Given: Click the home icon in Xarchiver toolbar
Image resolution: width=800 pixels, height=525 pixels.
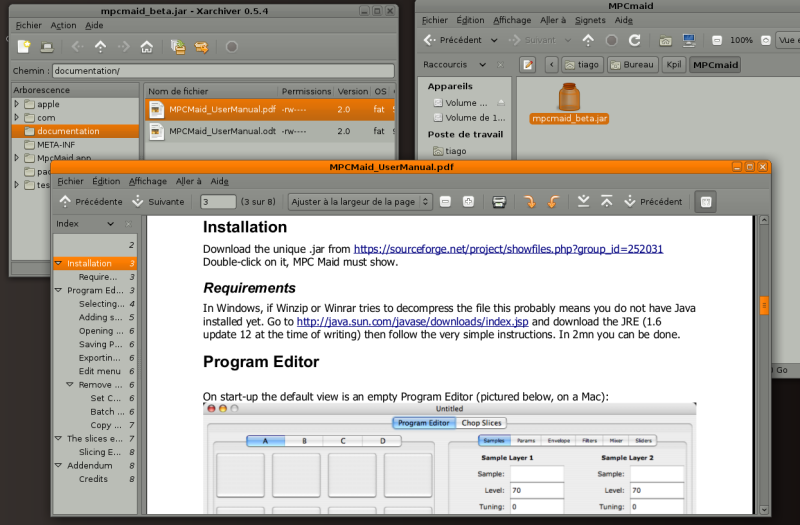Looking at the screenshot, I should (x=147, y=47).
